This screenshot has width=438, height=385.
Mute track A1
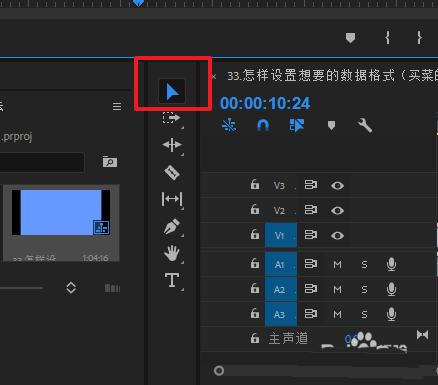pyautogui.click(x=337, y=265)
